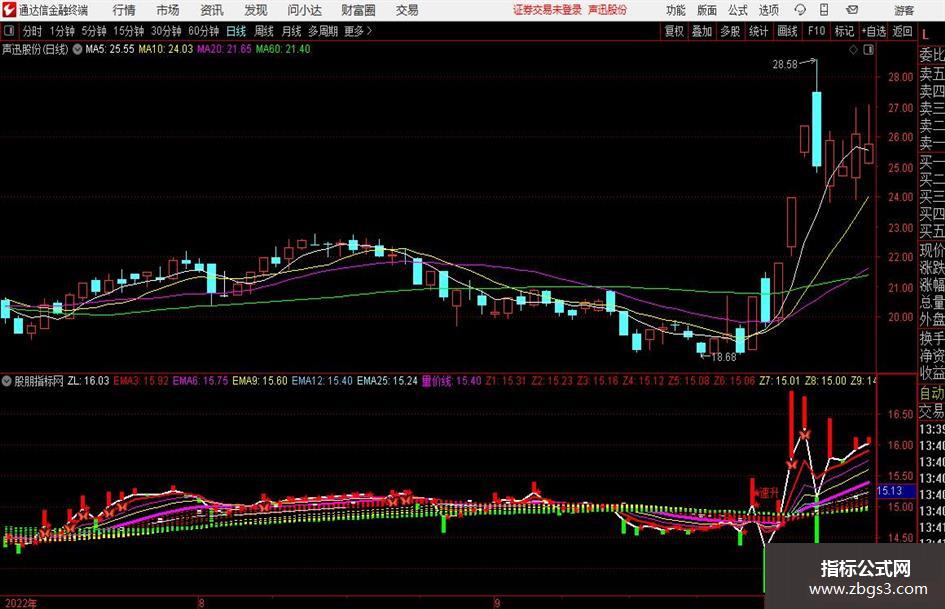Switch to the 60分钟 period tab
Screen dimensions: 945x609
(204, 31)
